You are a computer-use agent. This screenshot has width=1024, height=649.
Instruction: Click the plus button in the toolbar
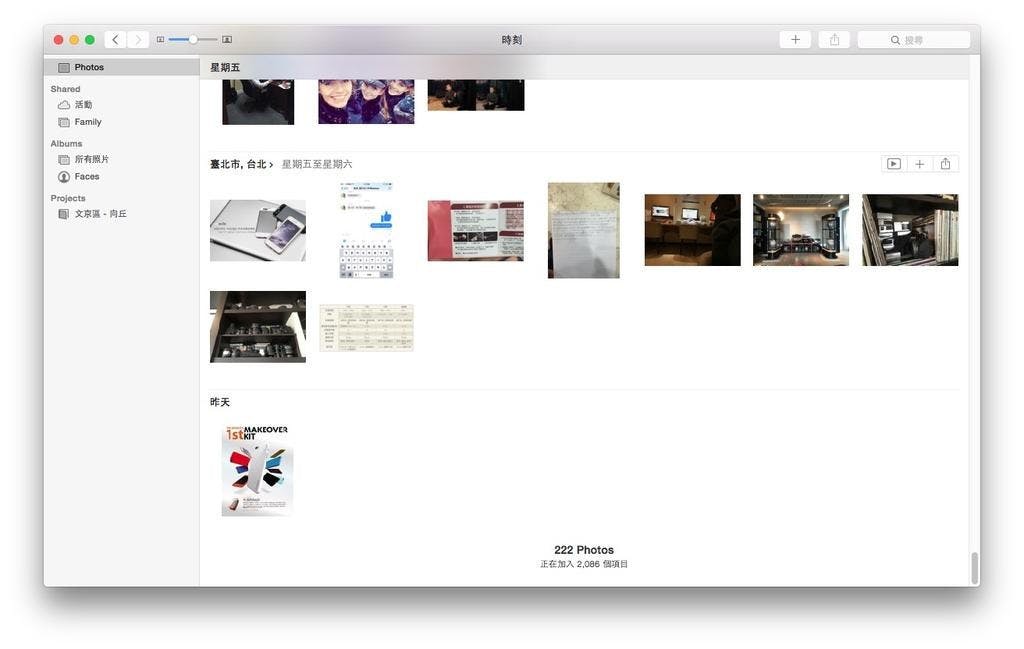pos(795,40)
